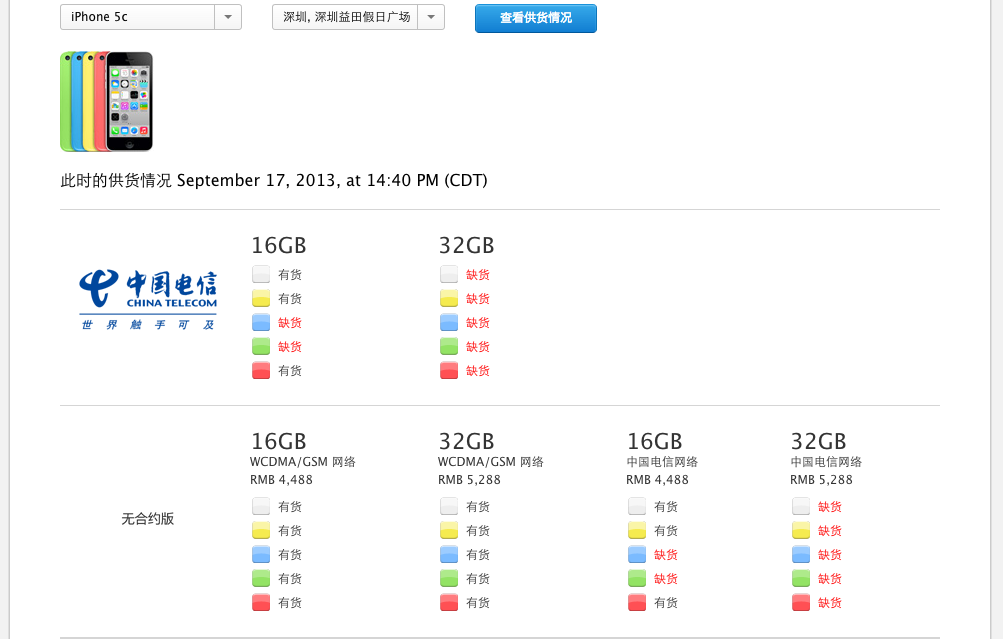Click 缺货 beside blue China Telecom 16GB
Image resolution: width=1003 pixels, height=639 pixels.
(x=290, y=323)
